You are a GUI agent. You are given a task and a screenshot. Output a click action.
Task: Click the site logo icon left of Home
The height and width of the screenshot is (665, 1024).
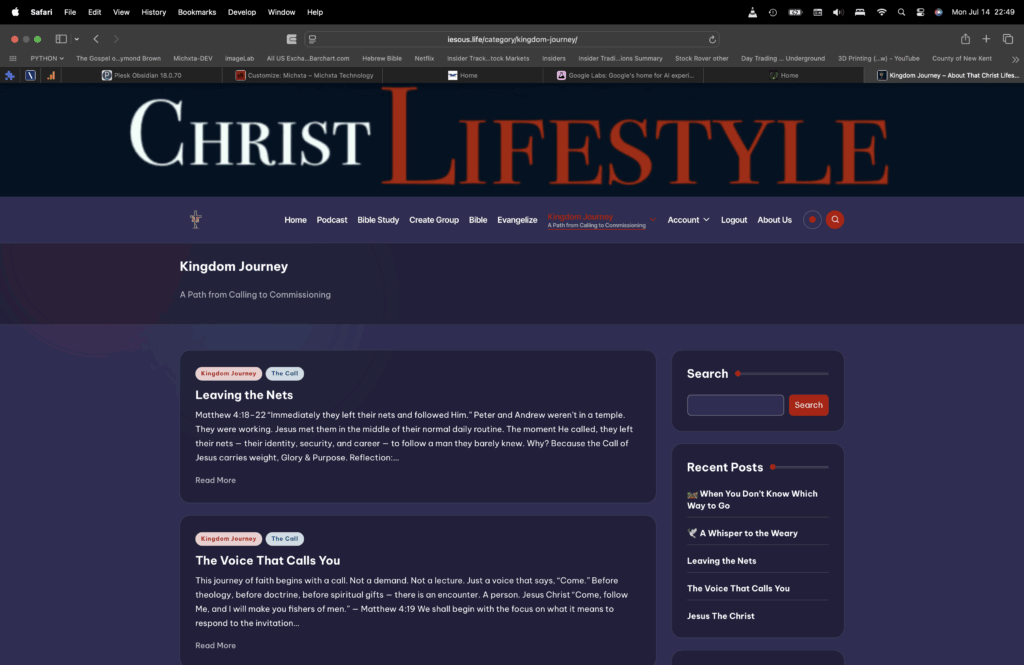[196, 219]
